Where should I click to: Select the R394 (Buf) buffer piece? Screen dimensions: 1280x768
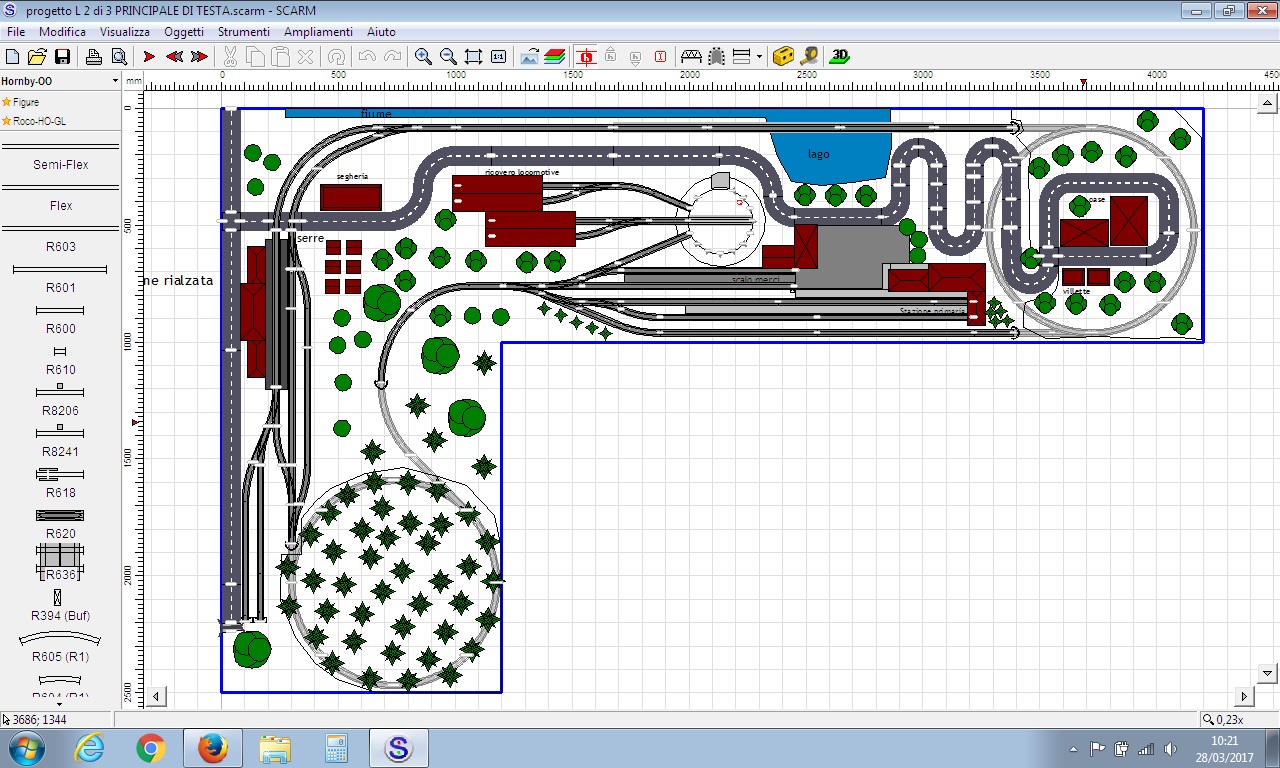pyautogui.click(x=60, y=608)
